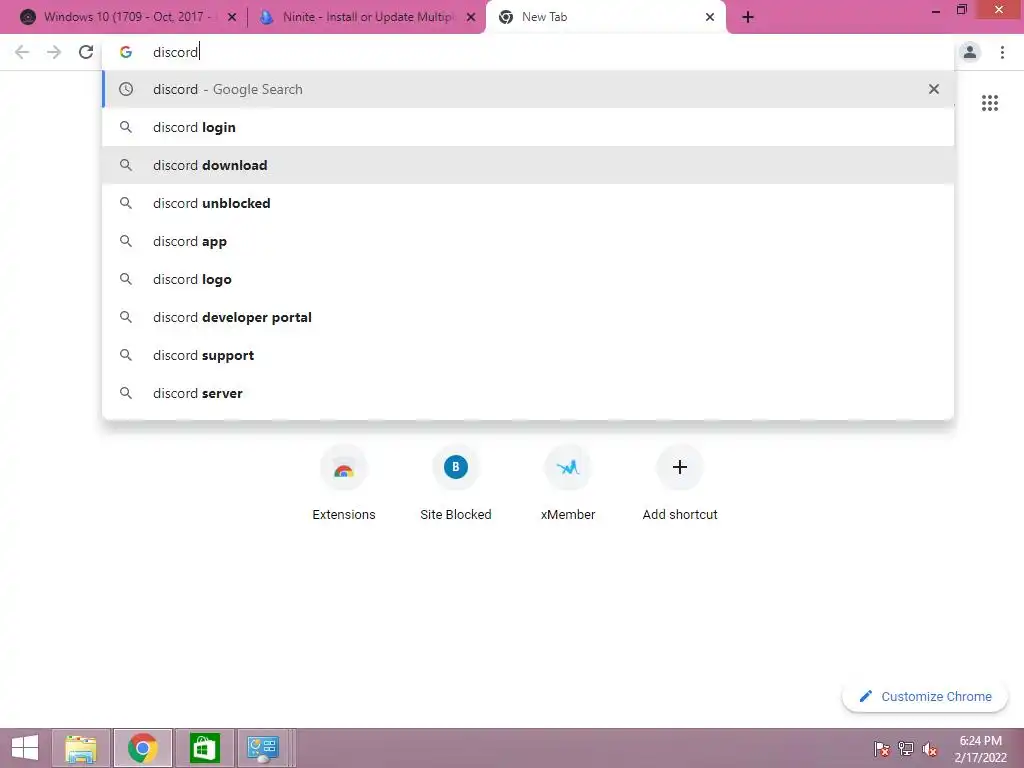This screenshot has width=1024, height=768.
Task: Click the muted volume tray icon
Action: [930, 749]
